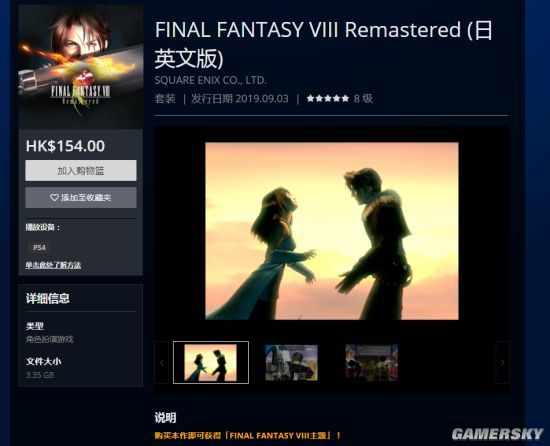The image size is (550, 446).
Task: Click the HK$154.00 price label
Action: click(65, 146)
